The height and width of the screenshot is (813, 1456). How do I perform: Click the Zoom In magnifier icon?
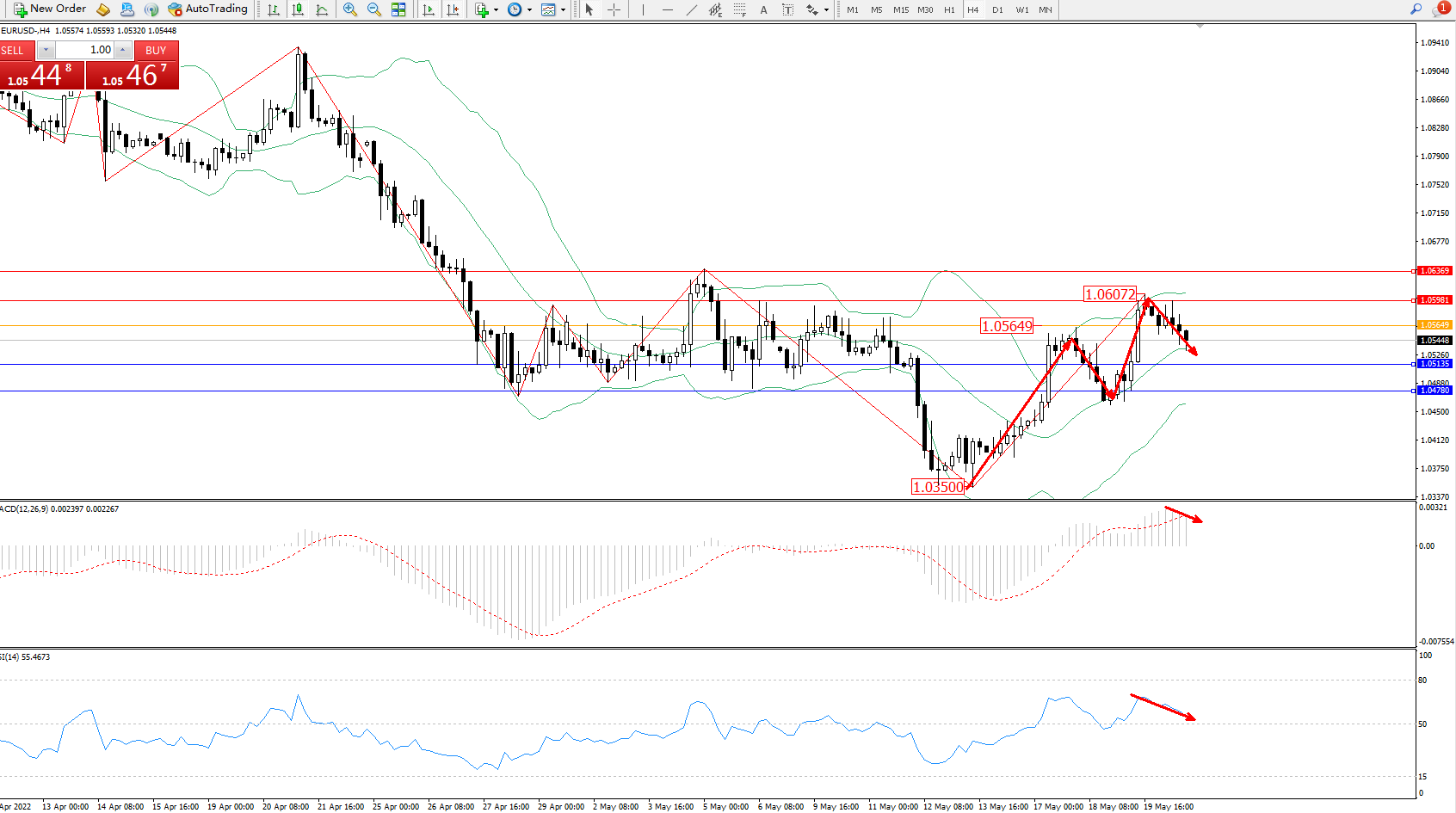point(349,9)
